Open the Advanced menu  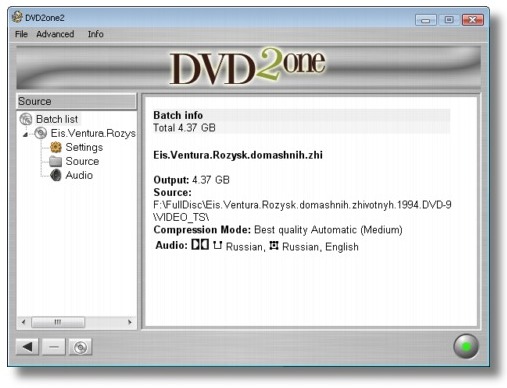(55, 34)
